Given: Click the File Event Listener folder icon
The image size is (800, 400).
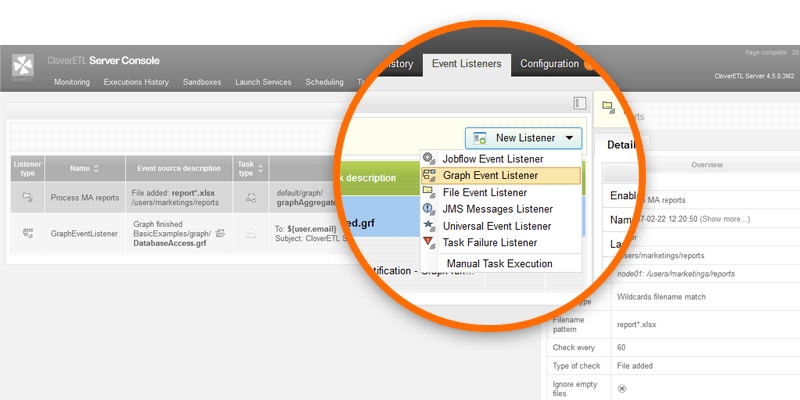Looking at the screenshot, I should (429, 192).
